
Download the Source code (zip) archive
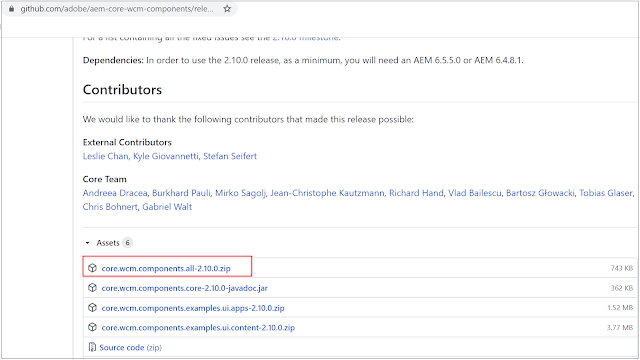[x=131, y=348]
